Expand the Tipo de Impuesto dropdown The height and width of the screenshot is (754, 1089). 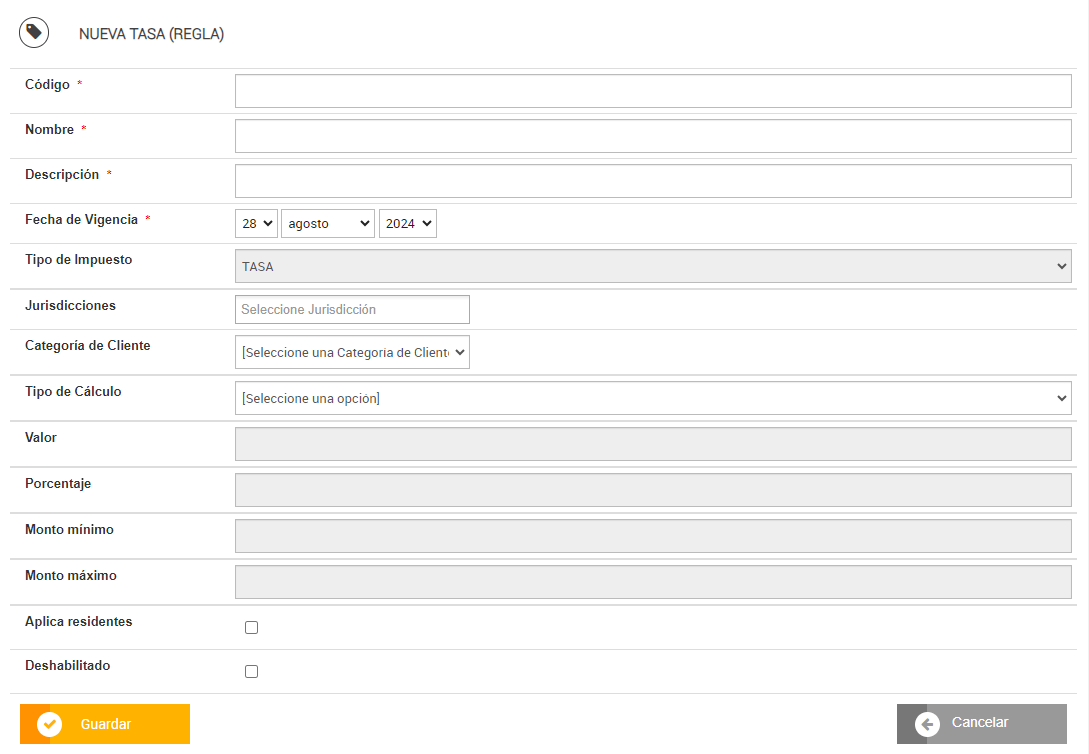[x=653, y=266]
